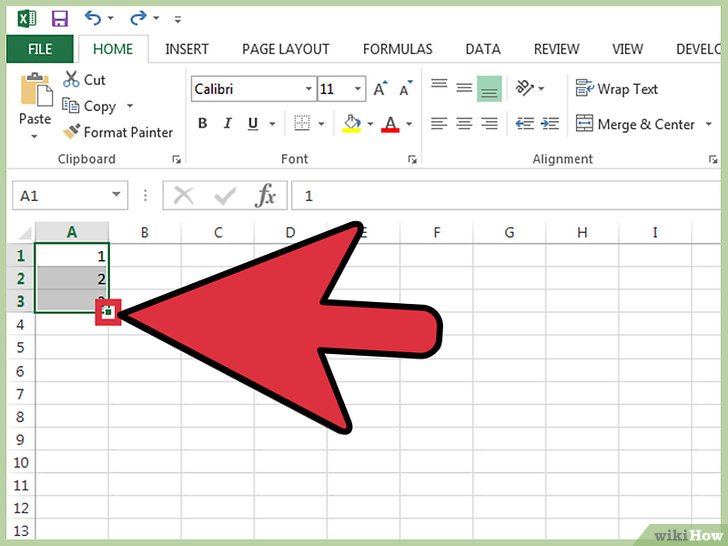The height and width of the screenshot is (546, 728).
Task: Enable Wrap Text
Action: pyautogui.click(x=617, y=88)
